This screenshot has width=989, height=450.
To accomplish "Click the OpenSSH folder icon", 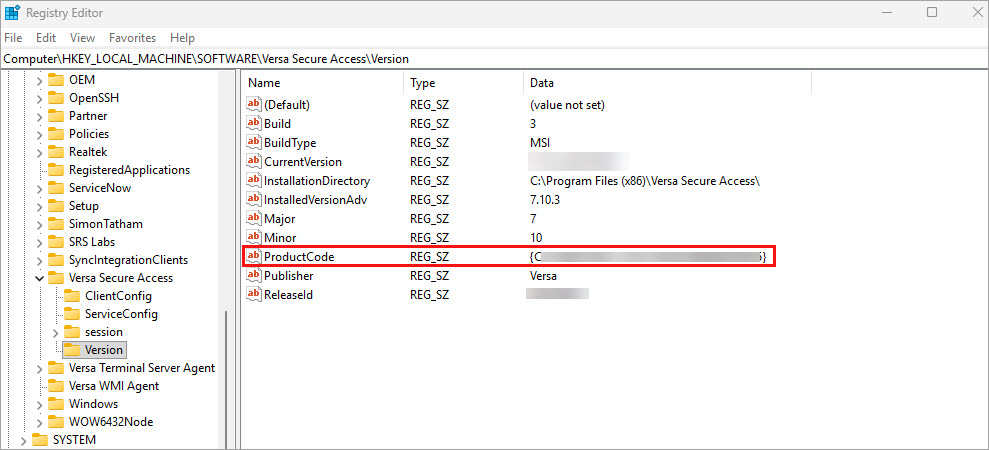I will point(57,98).
